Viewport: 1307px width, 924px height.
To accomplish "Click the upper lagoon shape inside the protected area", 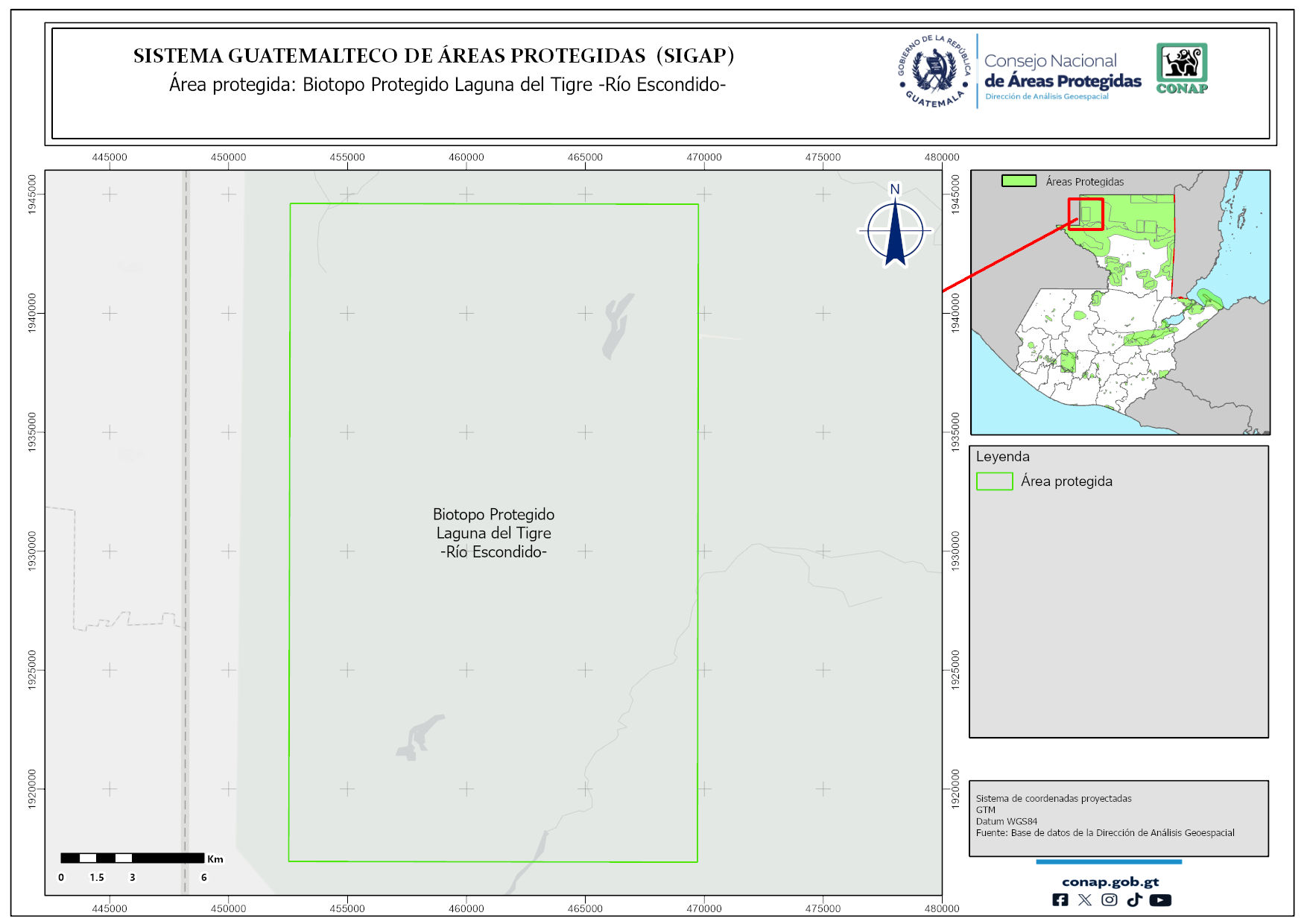I will coord(617,324).
